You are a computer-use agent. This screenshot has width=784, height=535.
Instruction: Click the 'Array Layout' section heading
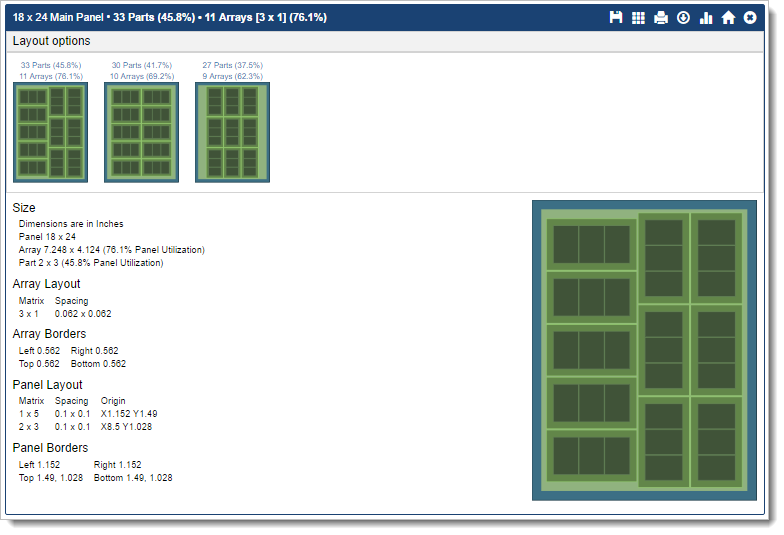tap(46, 284)
